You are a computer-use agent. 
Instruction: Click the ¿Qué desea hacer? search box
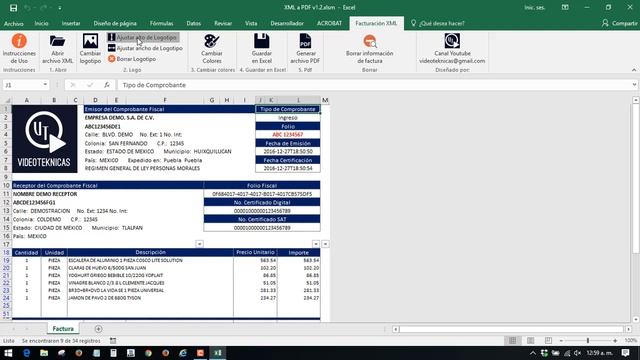(x=438, y=23)
